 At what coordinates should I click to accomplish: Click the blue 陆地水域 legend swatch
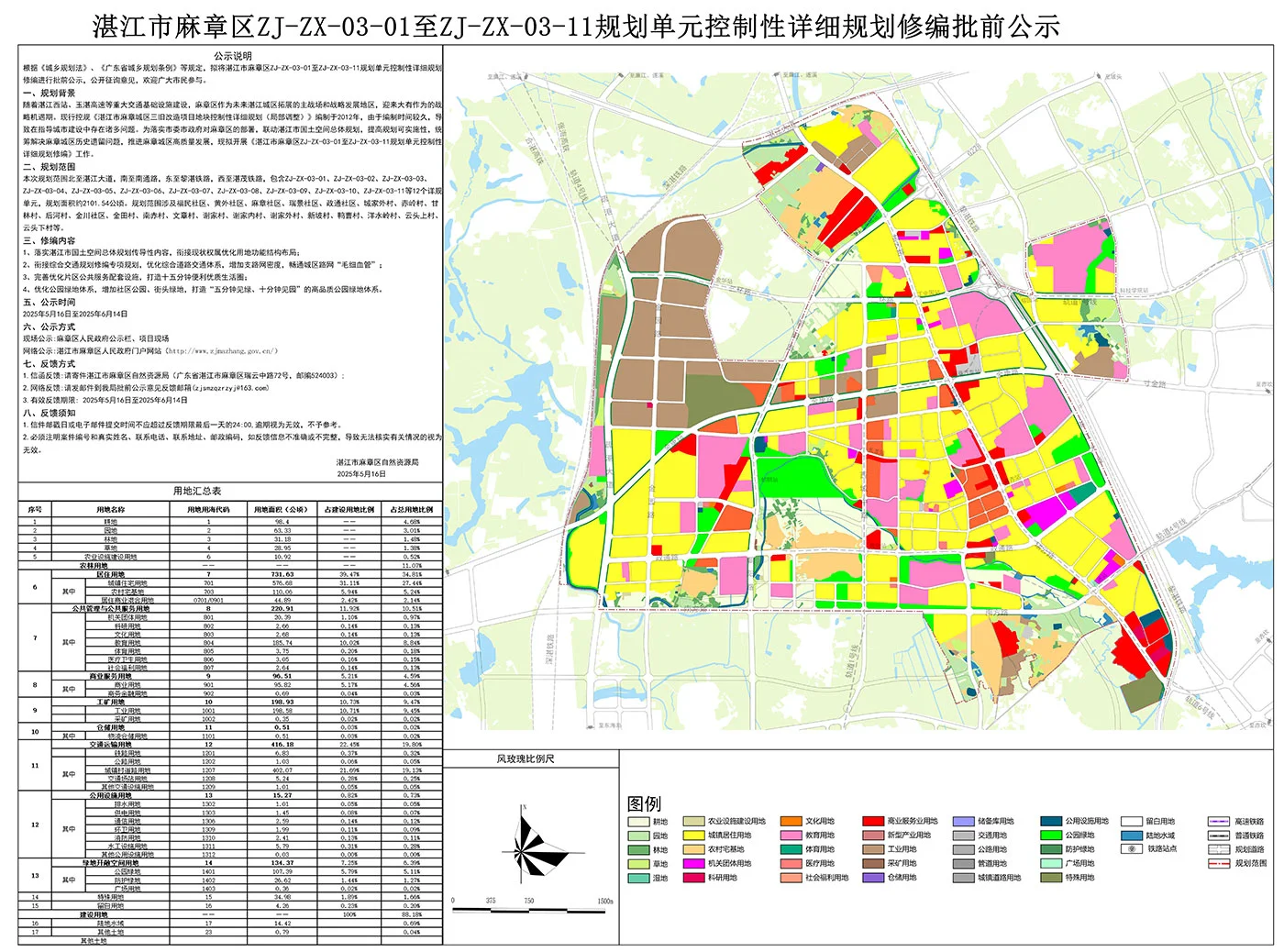coord(1132,836)
